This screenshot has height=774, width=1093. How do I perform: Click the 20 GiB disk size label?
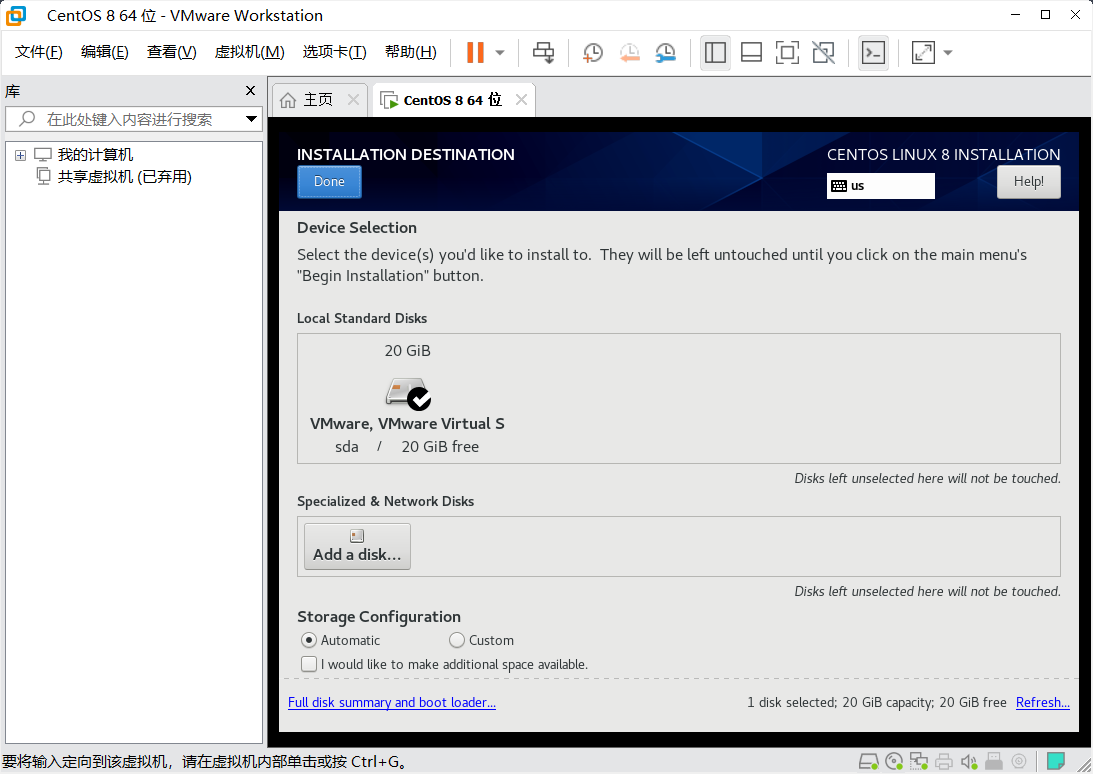tap(408, 351)
